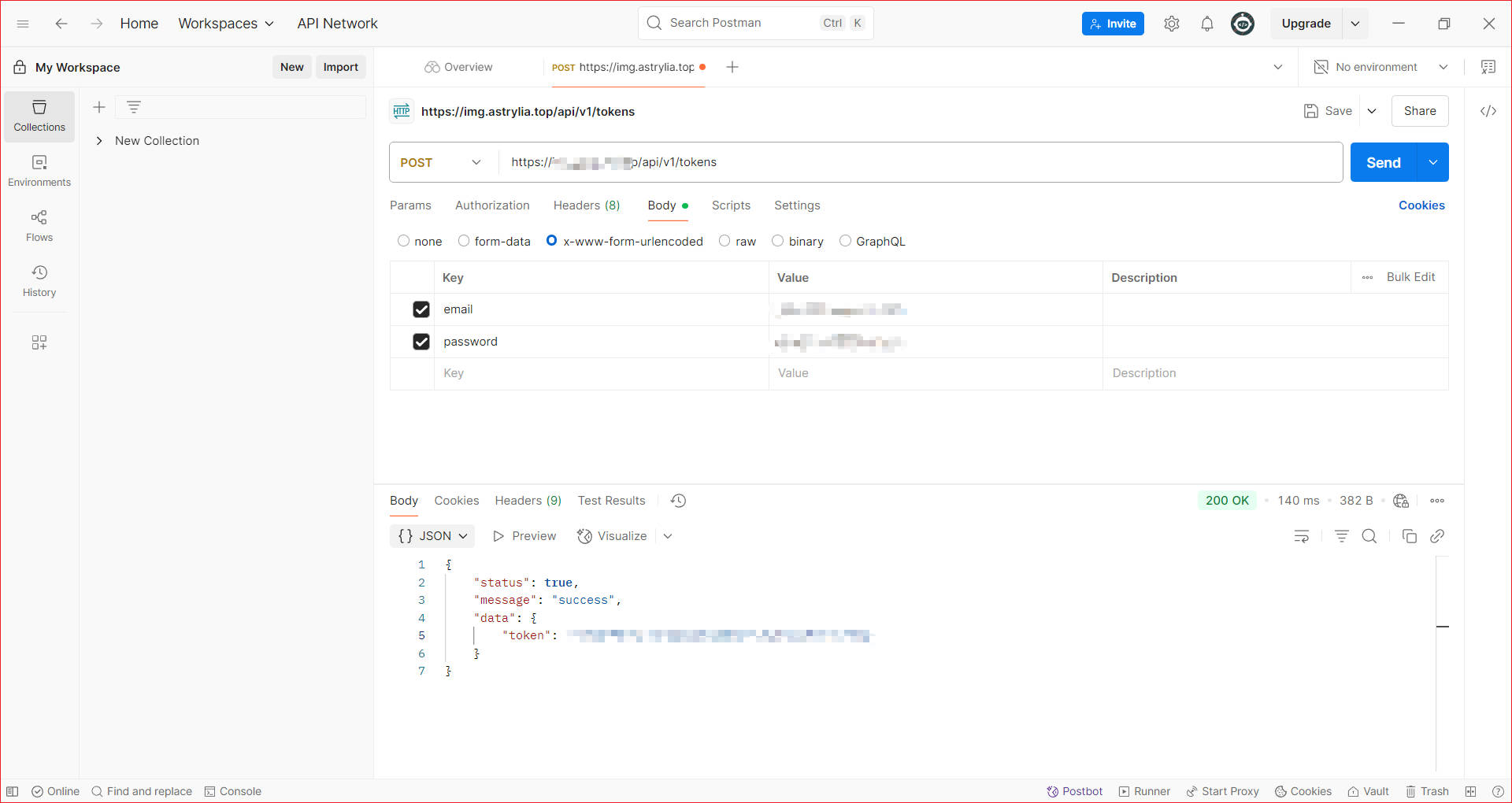Open the Test Results tab
The height and width of the screenshot is (803, 1512).
[x=611, y=501]
